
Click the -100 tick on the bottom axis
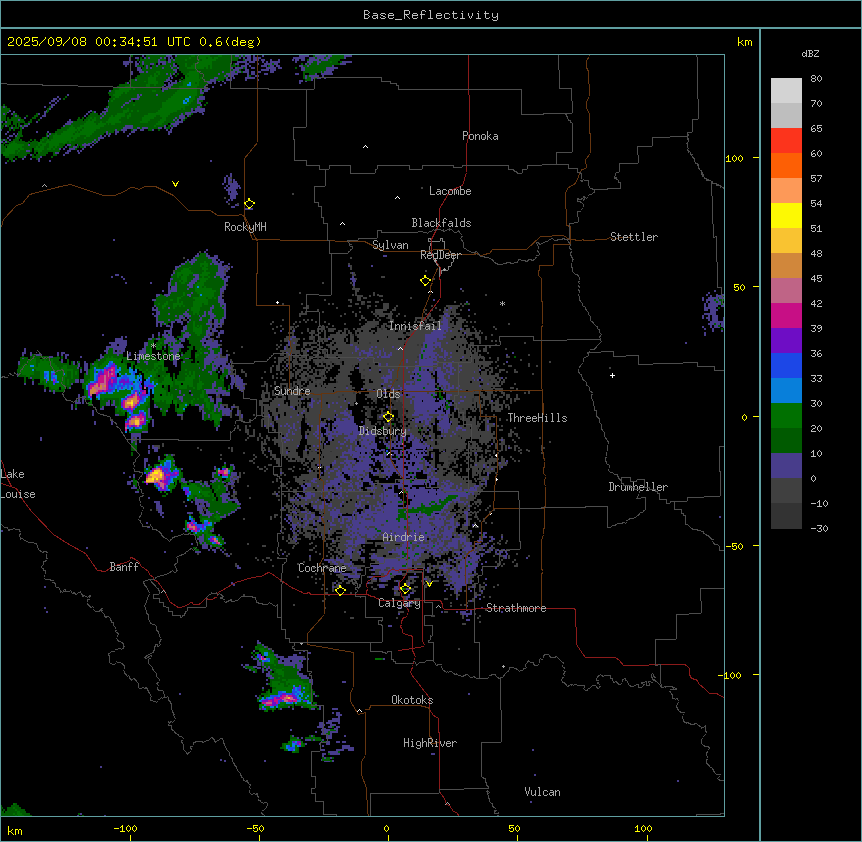tap(125, 828)
